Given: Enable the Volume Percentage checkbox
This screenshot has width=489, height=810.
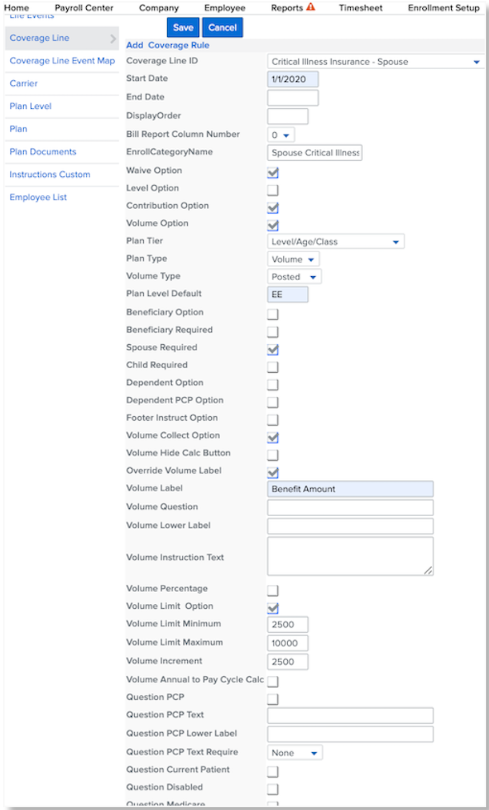Looking at the screenshot, I should [273, 590].
